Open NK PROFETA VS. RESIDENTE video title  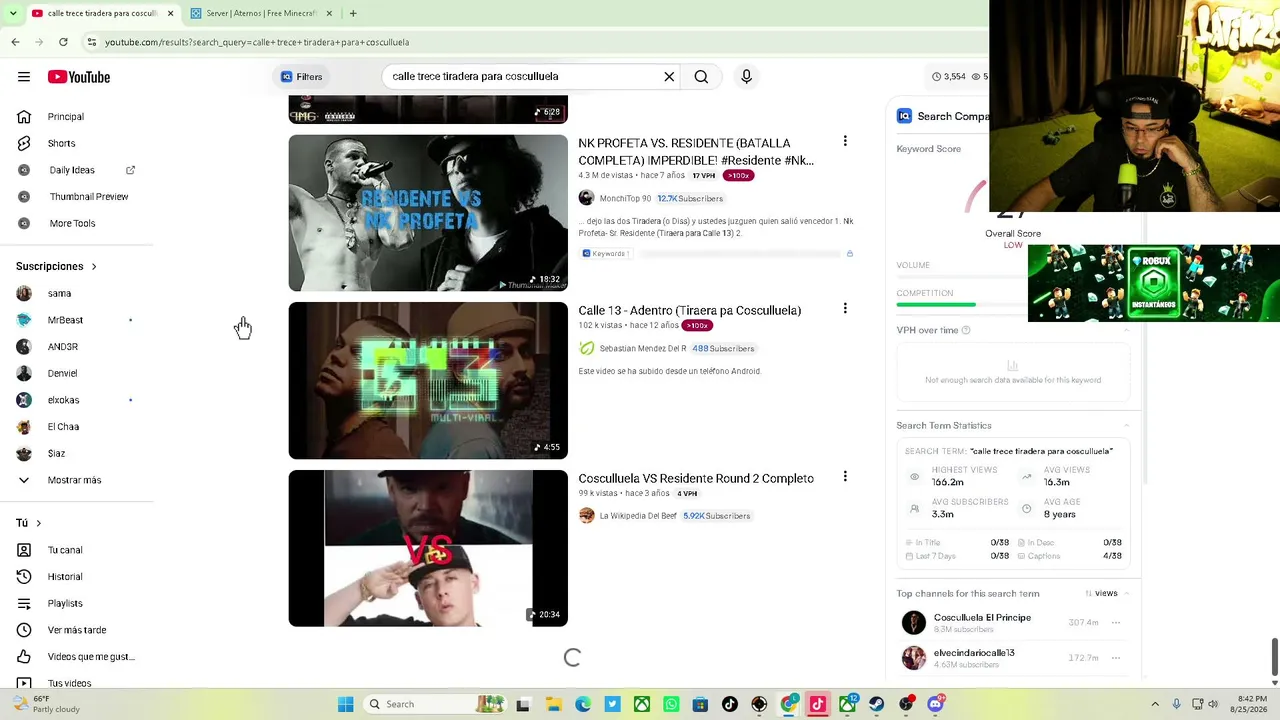[696, 151]
